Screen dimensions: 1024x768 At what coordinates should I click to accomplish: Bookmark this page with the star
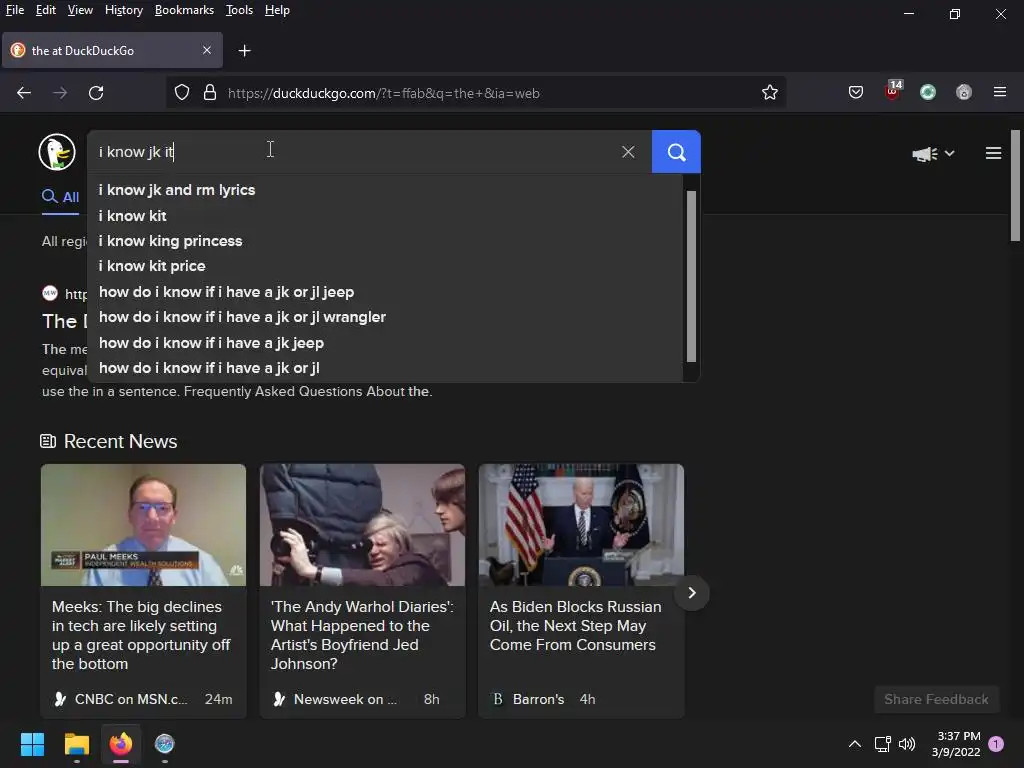(770, 93)
